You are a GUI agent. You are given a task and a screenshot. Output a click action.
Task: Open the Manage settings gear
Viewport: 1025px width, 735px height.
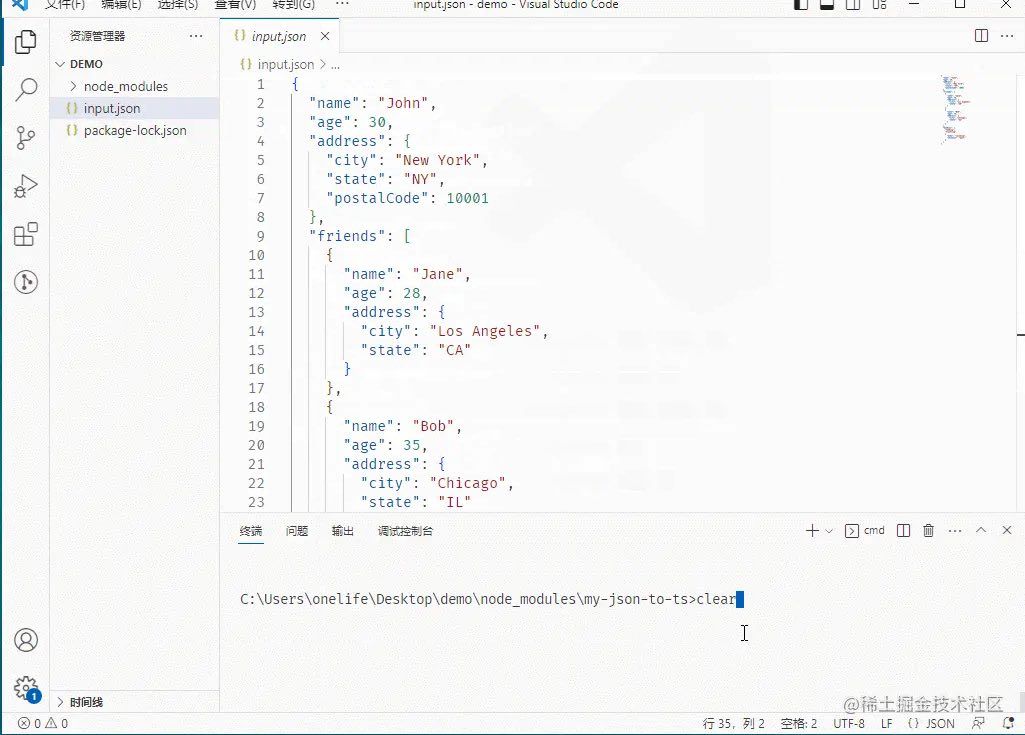(x=26, y=688)
